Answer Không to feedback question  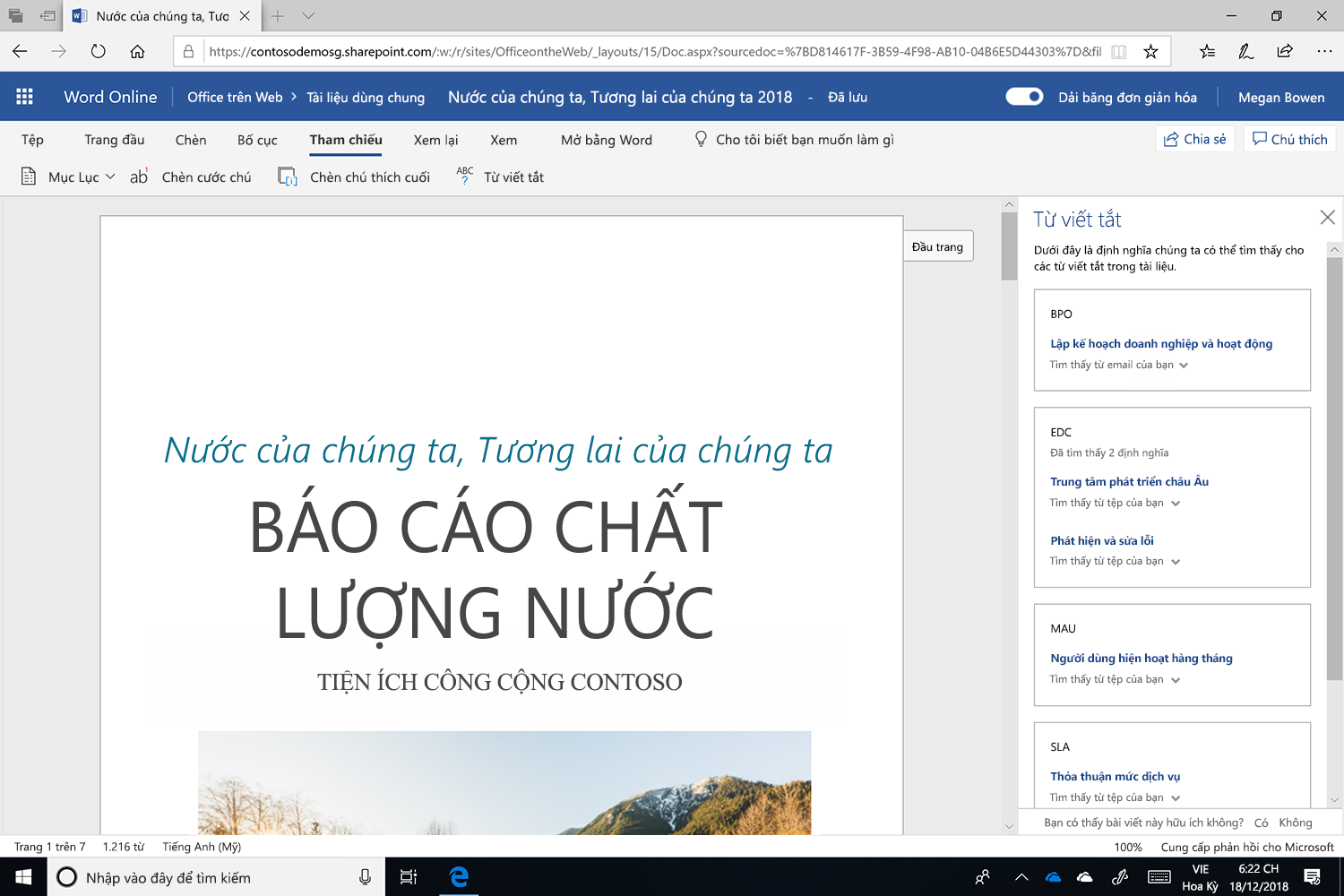[x=1296, y=823]
